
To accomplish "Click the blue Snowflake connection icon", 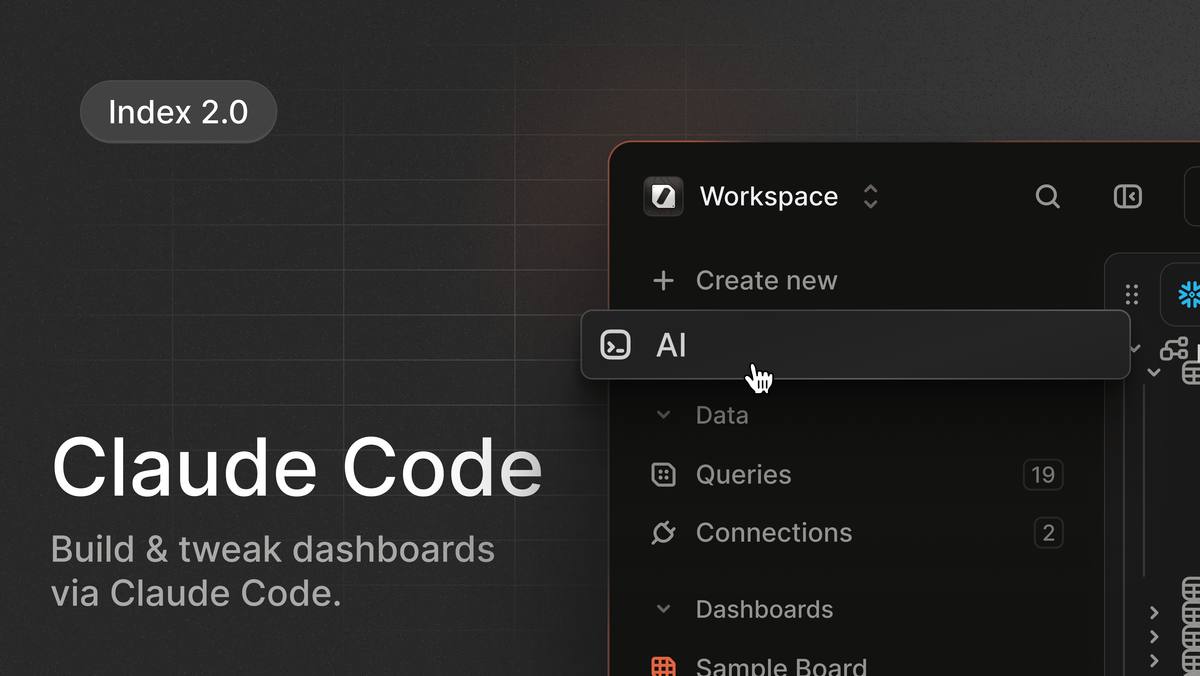I will point(1189,294).
